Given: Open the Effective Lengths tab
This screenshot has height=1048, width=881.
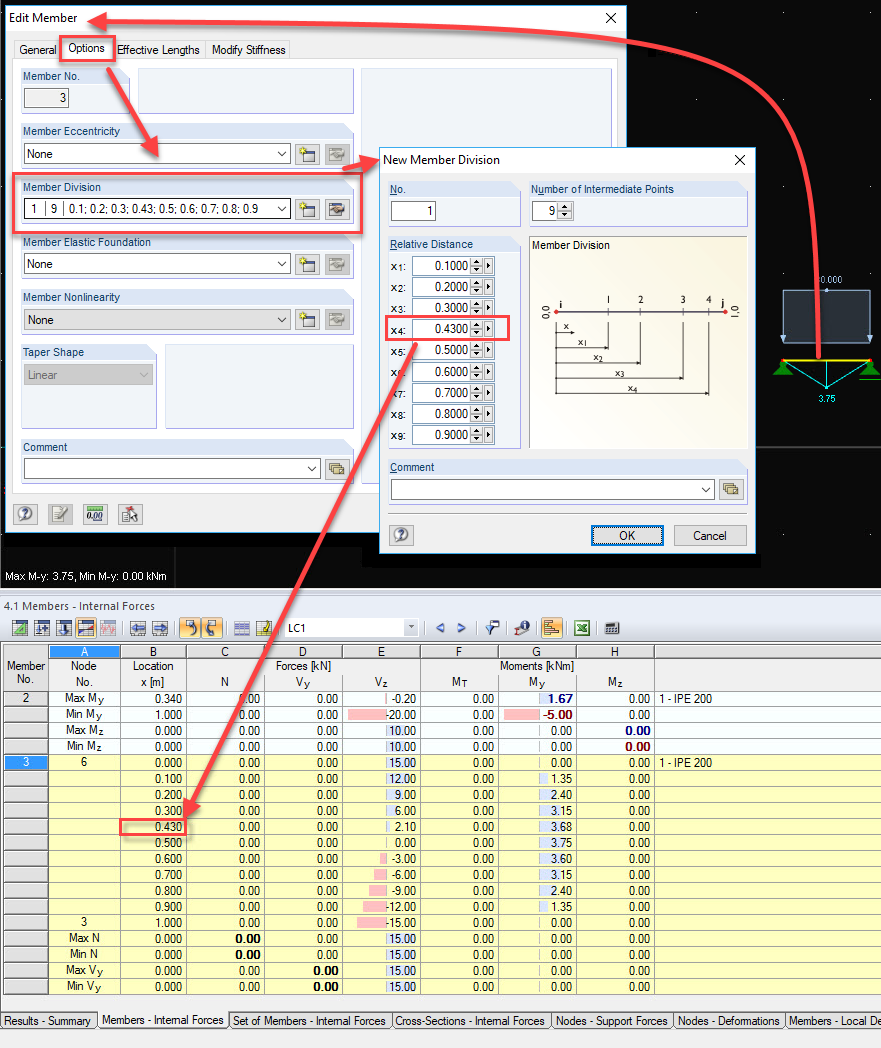Looking at the screenshot, I should (x=158, y=49).
